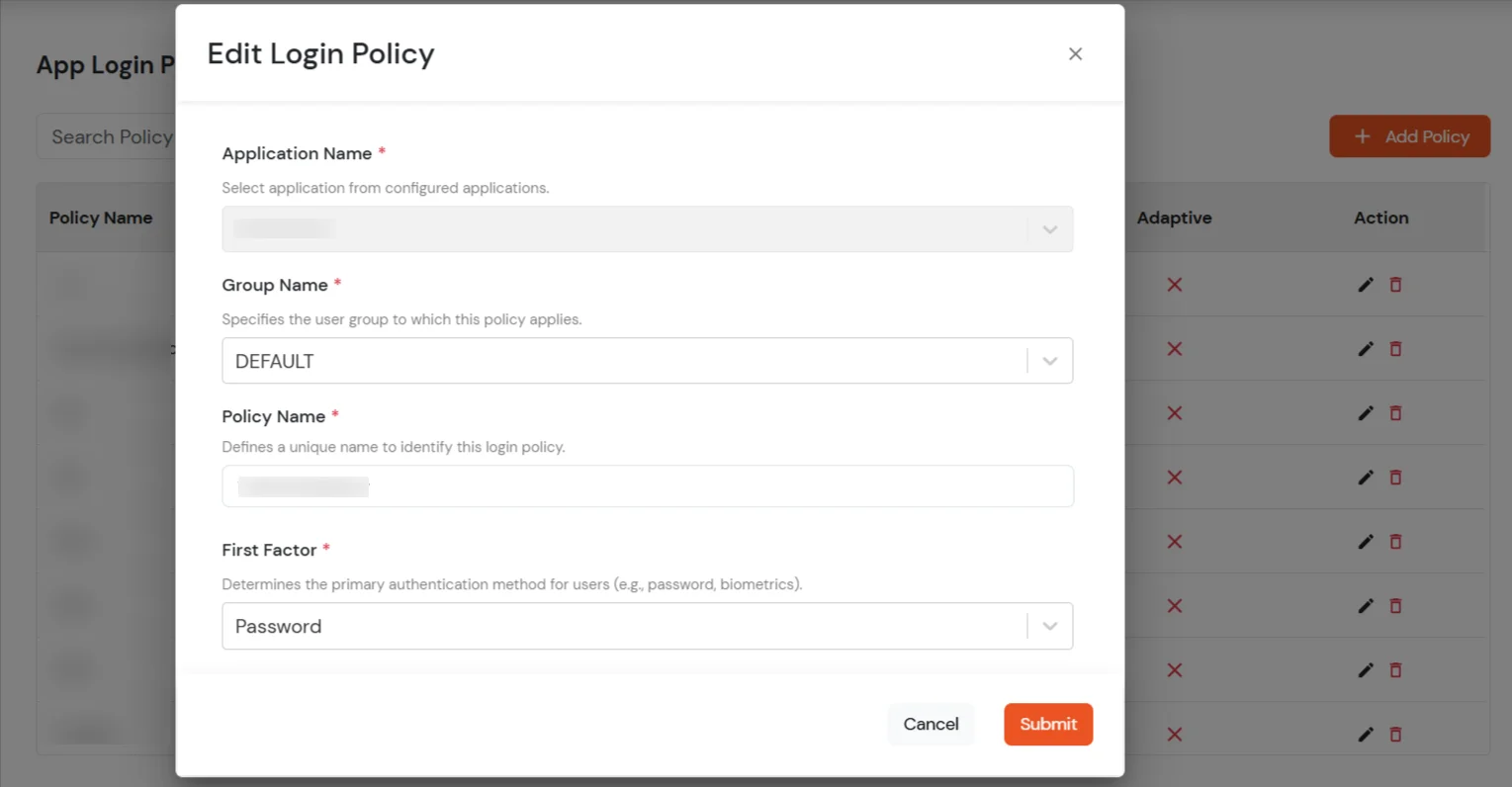Click the Policy Name text input
The height and width of the screenshot is (787, 1512).
tap(648, 485)
